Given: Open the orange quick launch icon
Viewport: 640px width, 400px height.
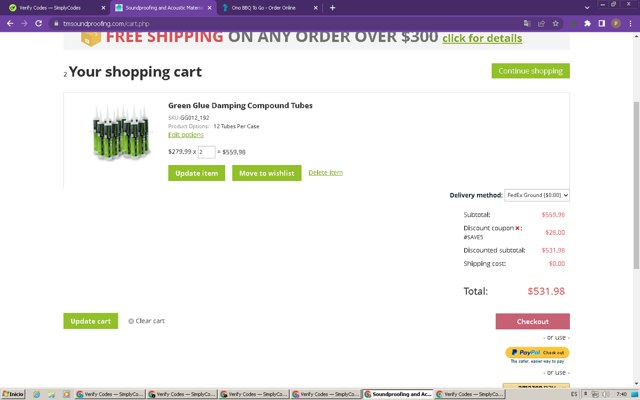Looking at the screenshot, I should click(66, 394).
